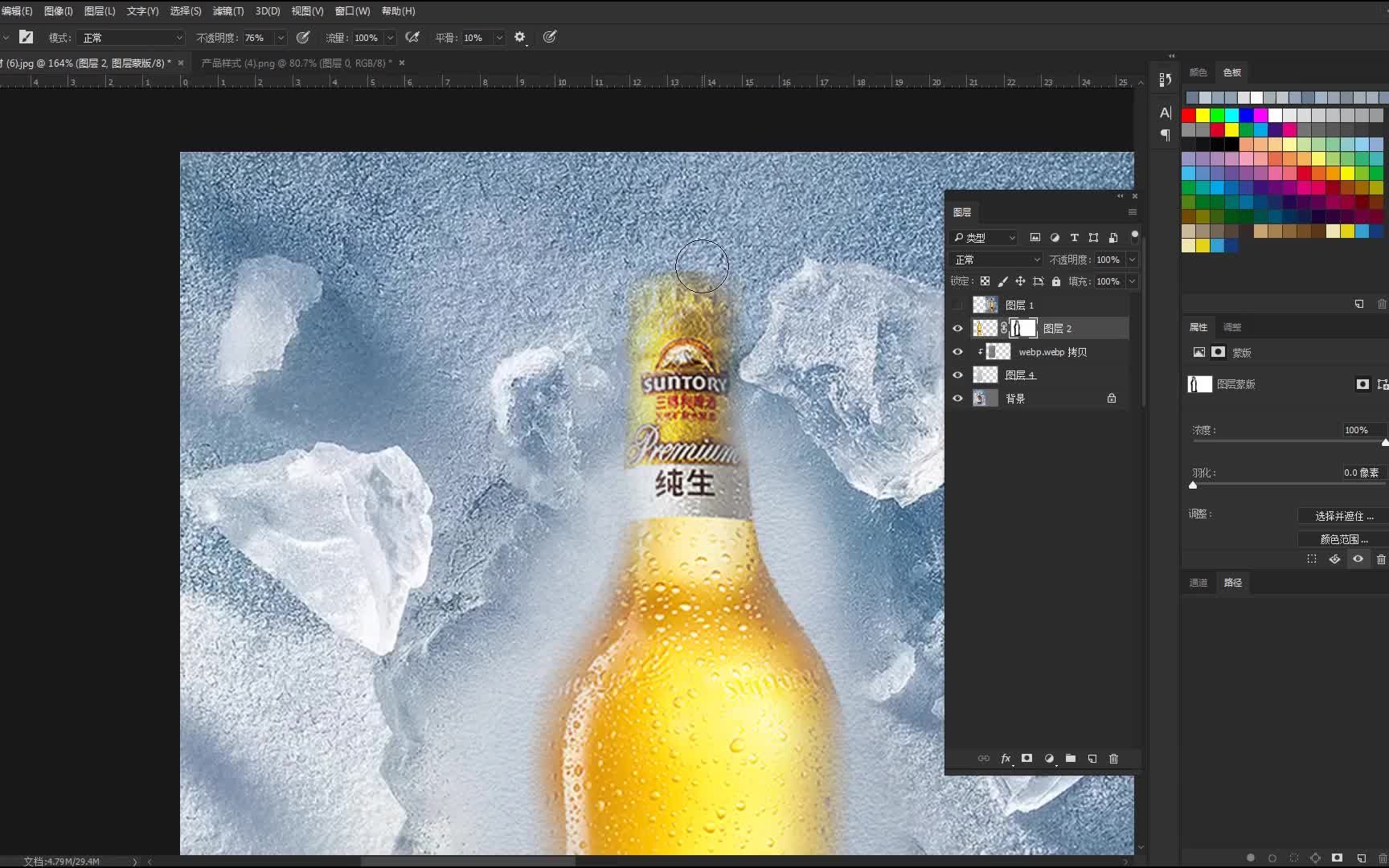Lock layer position icon
The width and height of the screenshot is (1389, 868).
pos(1020,281)
